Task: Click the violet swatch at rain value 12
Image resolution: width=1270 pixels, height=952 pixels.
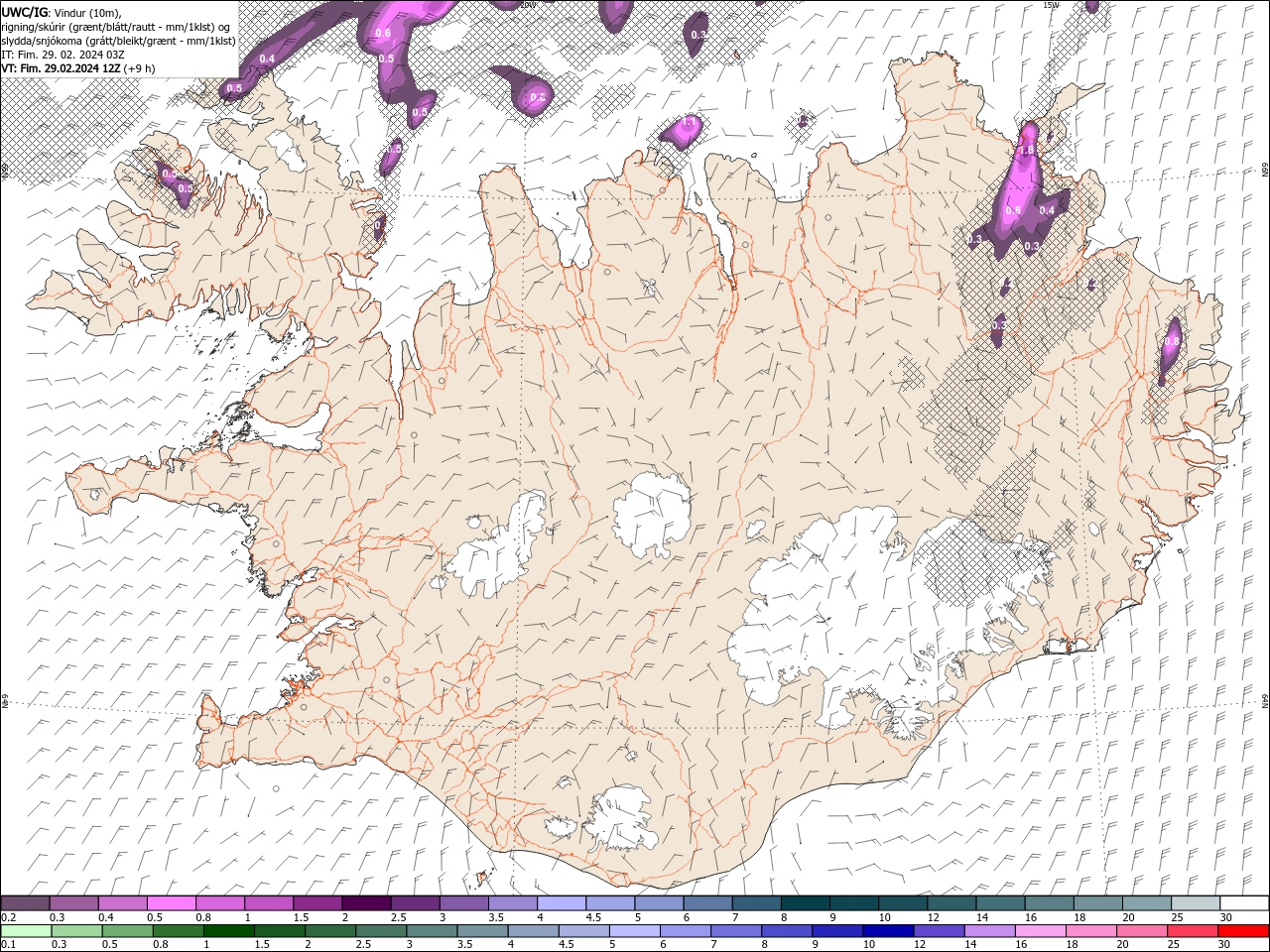Action: [939, 932]
